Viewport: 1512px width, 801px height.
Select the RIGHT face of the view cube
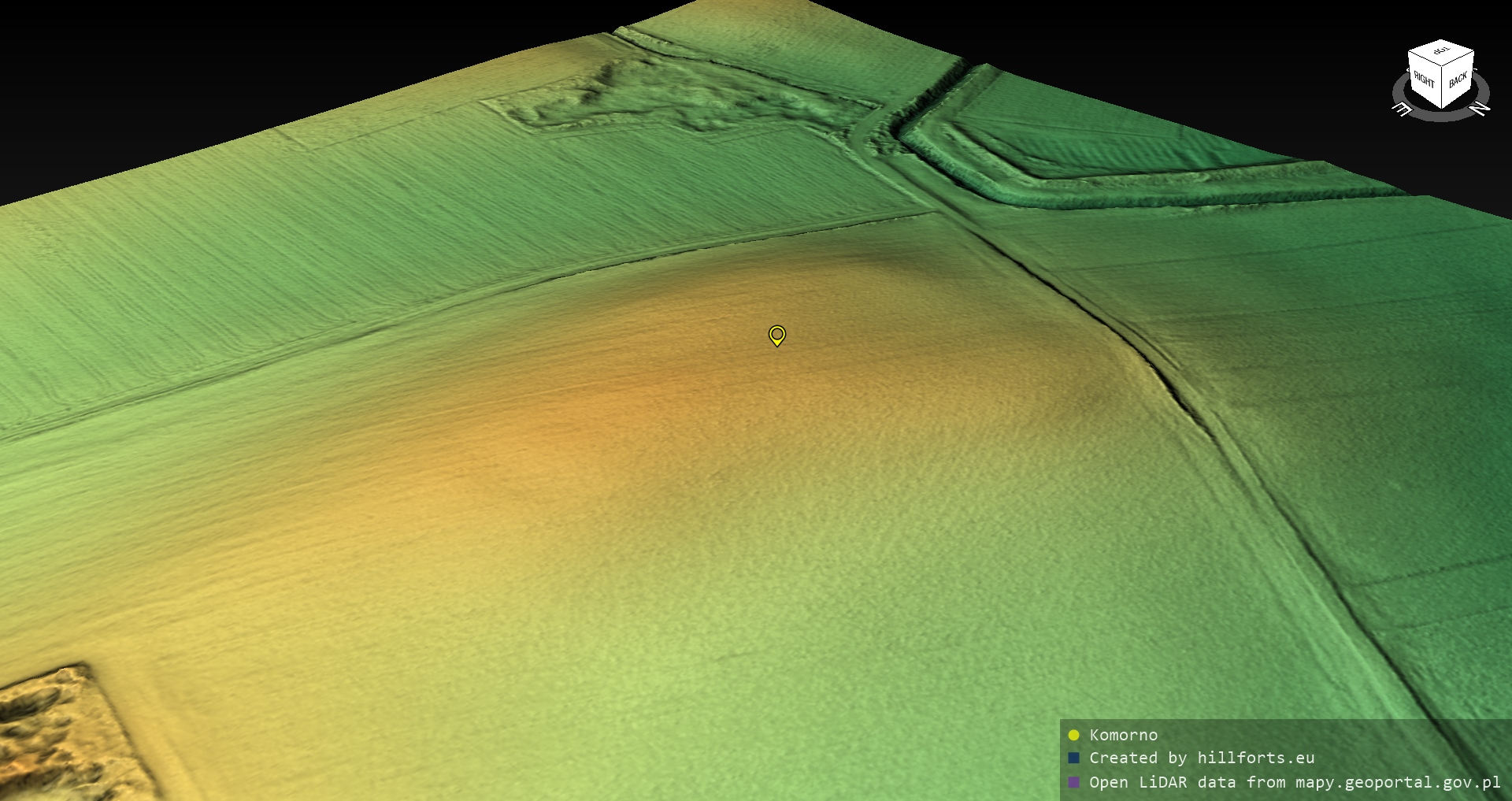(1425, 80)
